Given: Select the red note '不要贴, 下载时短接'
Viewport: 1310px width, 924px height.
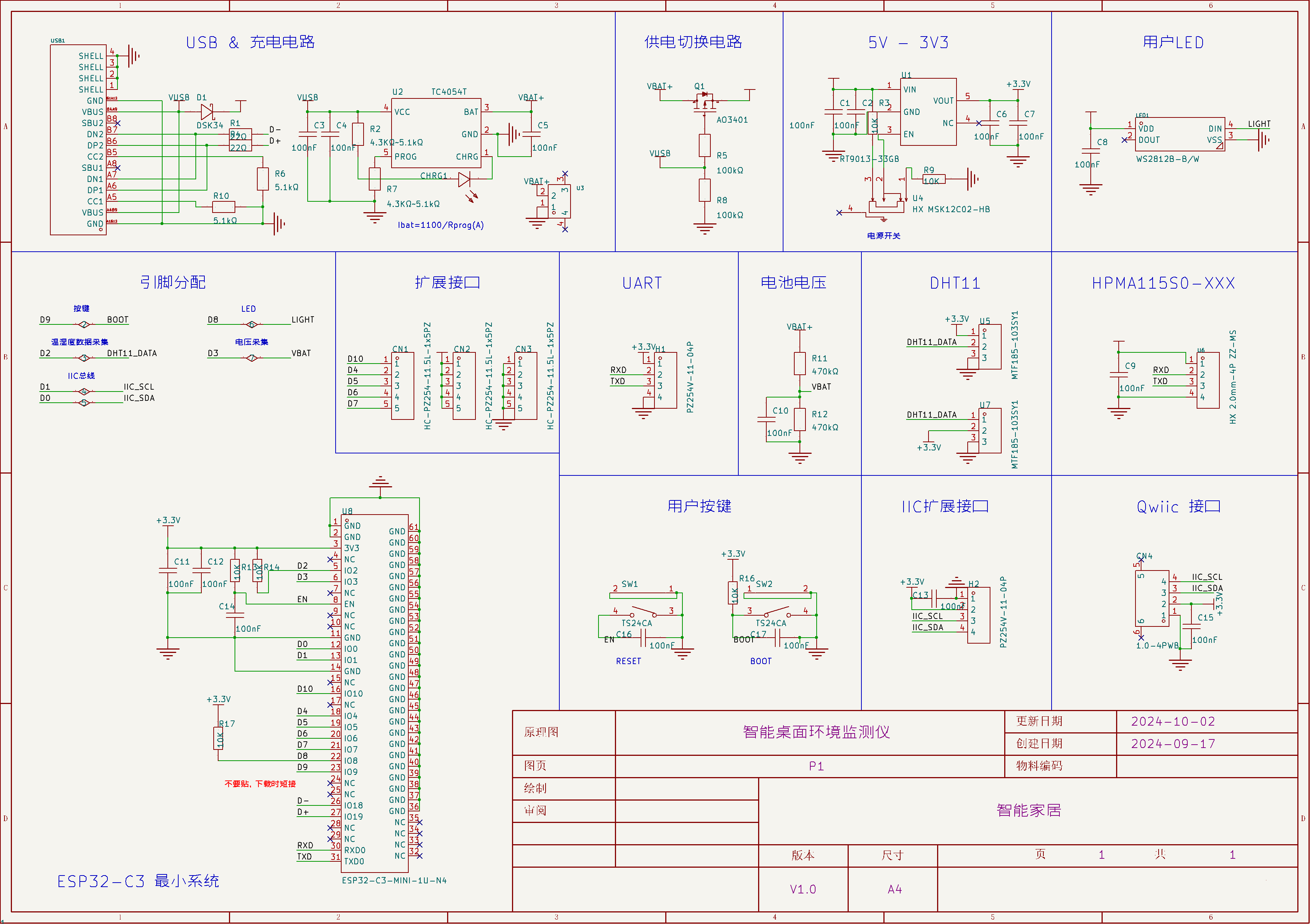Looking at the screenshot, I should click(260, 784).
